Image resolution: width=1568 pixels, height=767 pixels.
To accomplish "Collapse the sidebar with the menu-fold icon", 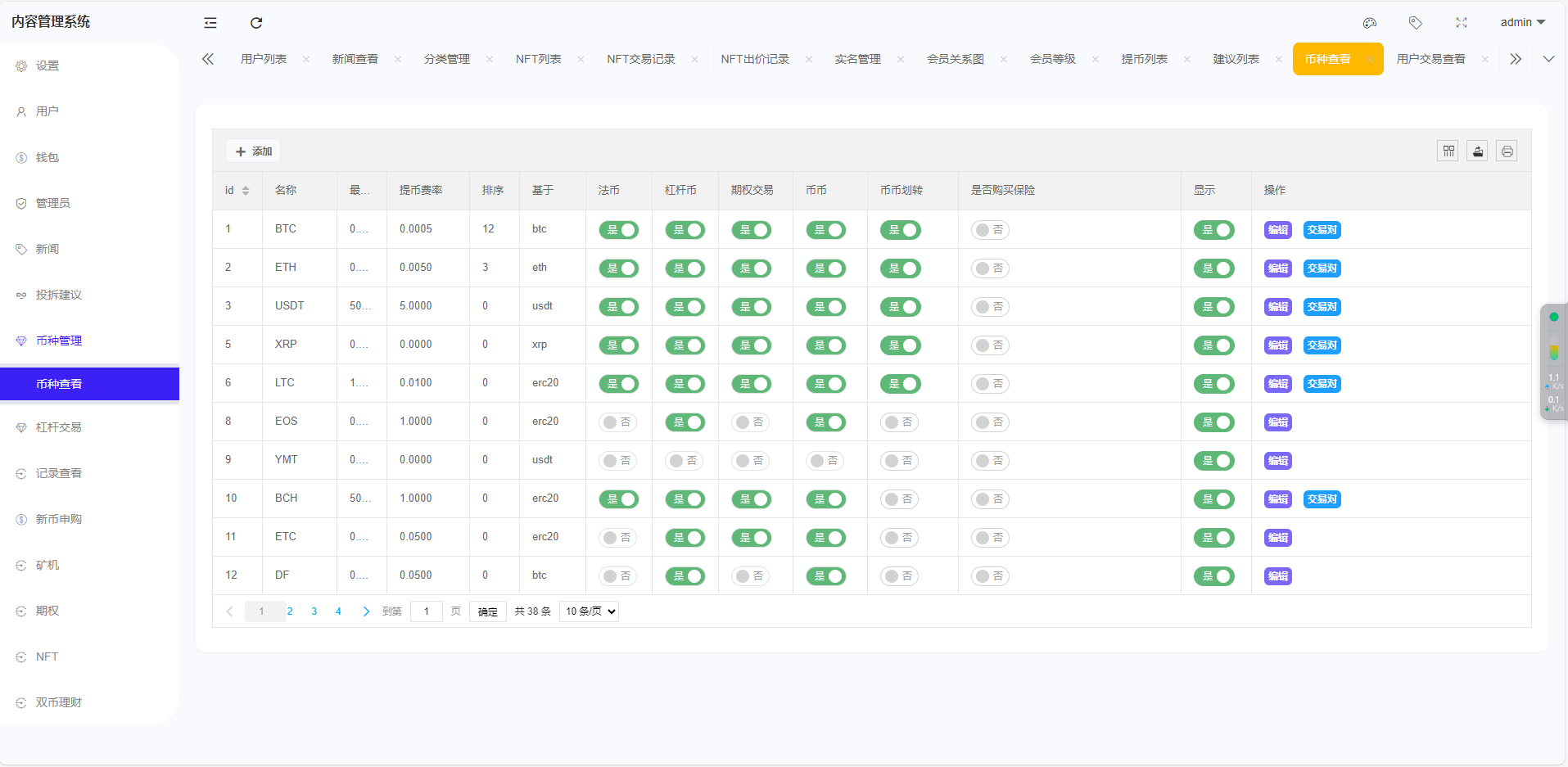I will [210, 23].
